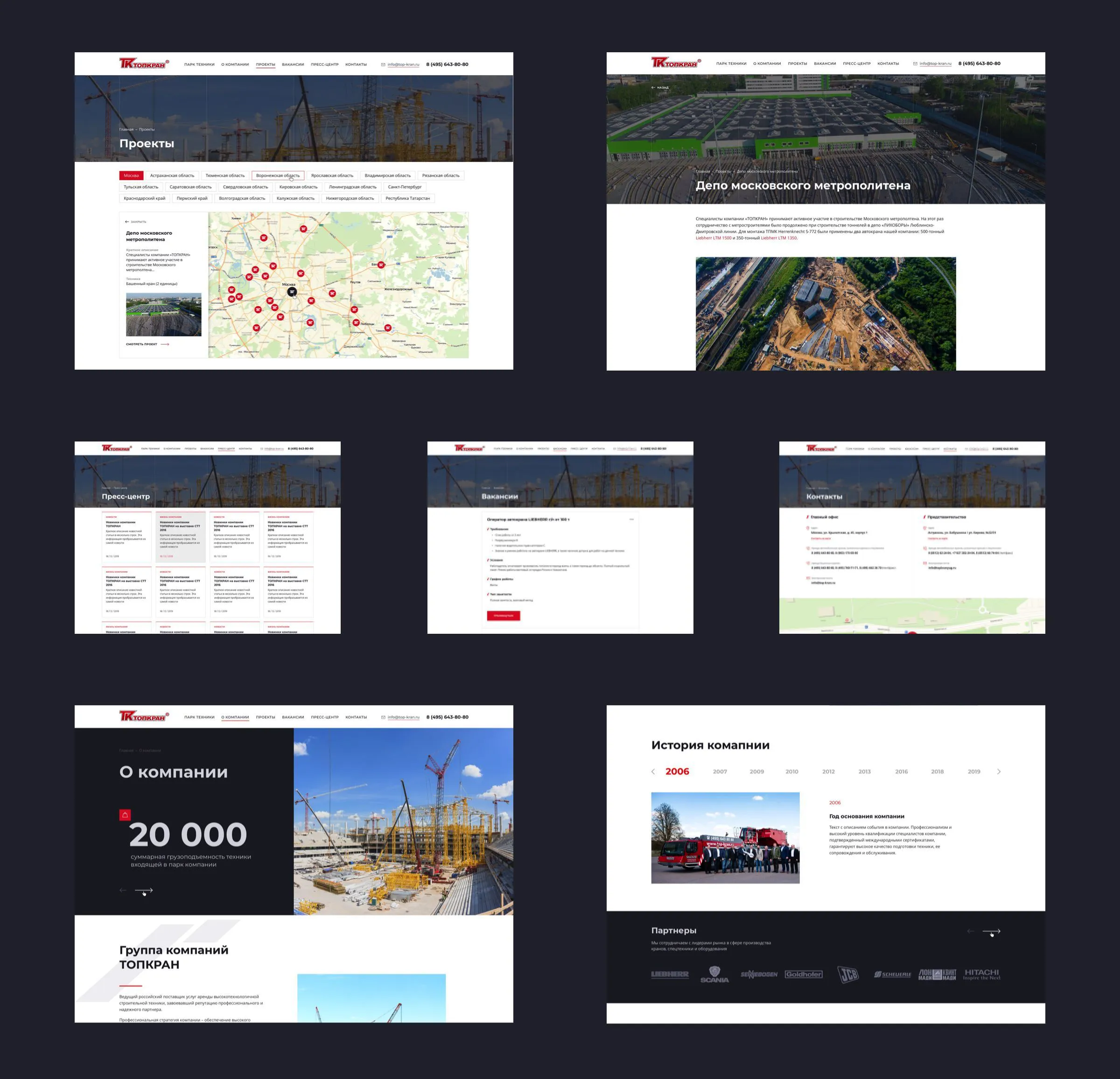
Task: Click the back arrow icon beside НАЗАД on the depot page
Action: (653, 87)
